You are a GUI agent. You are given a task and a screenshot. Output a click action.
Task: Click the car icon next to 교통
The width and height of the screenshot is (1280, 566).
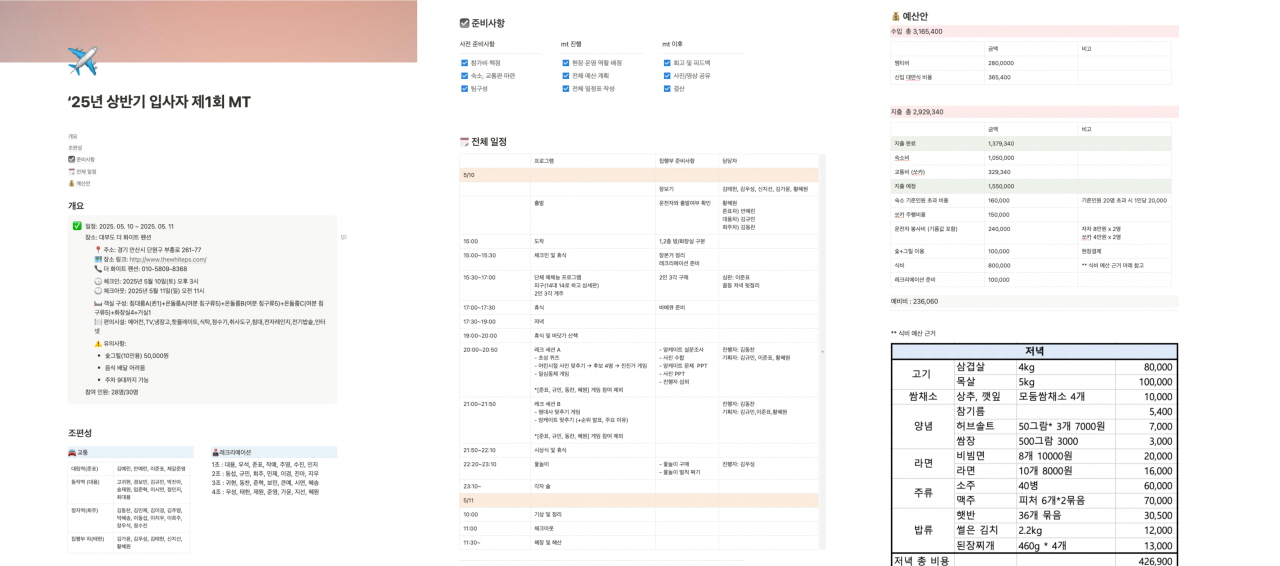click(73, 452)
